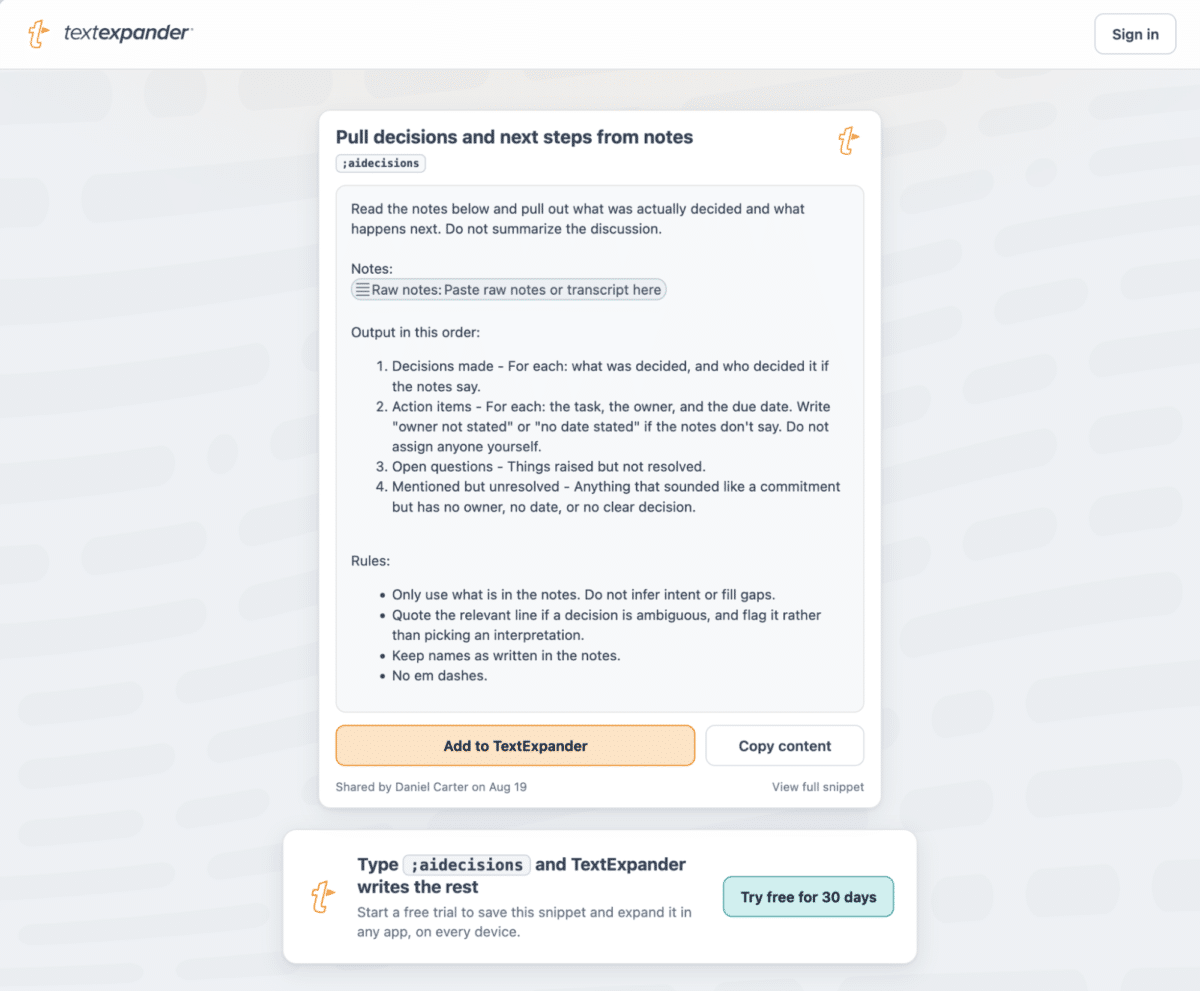The image size is (1200, 991).
Task: Open the Sign in page
Action: point(1135,34)
